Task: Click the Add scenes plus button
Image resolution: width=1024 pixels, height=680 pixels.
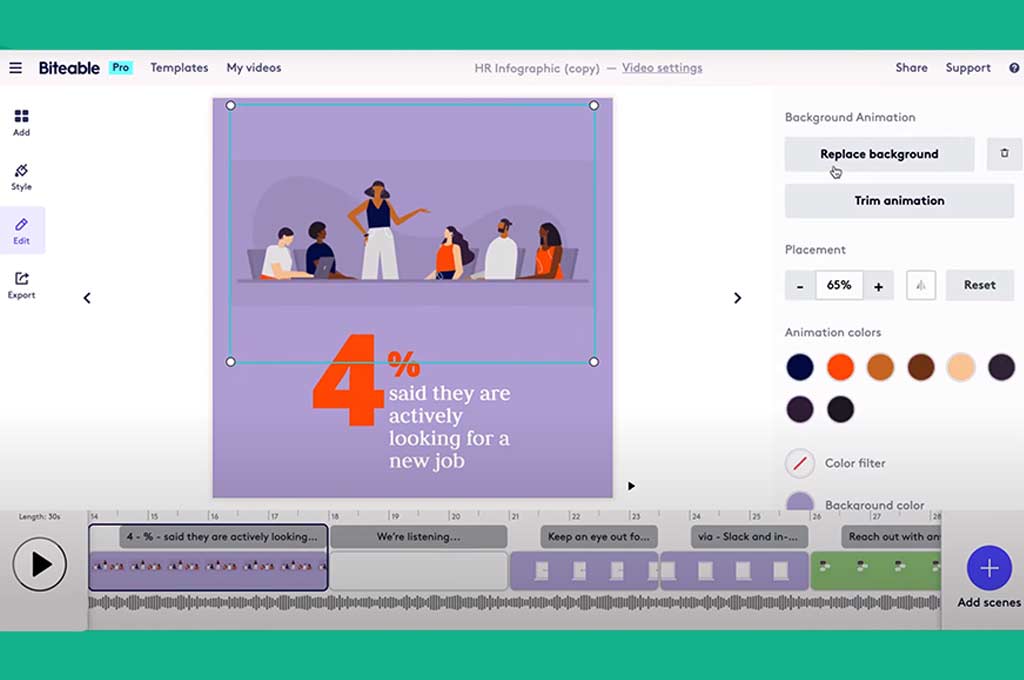Action: [x=989, y=568]
